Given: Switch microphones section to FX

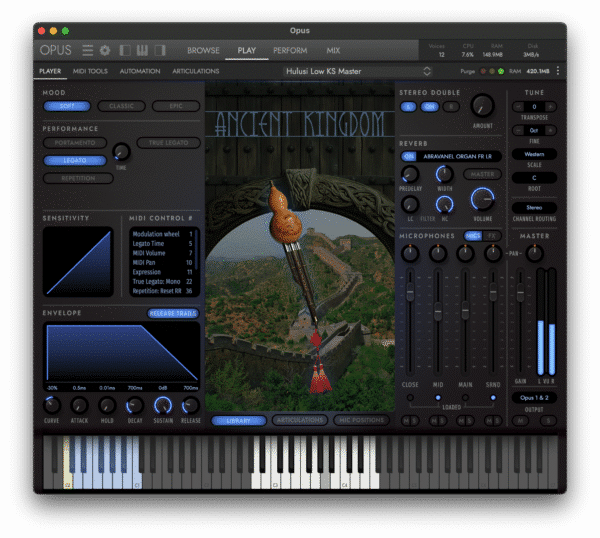Looking at the screenshot, I should tap(492, 236).
